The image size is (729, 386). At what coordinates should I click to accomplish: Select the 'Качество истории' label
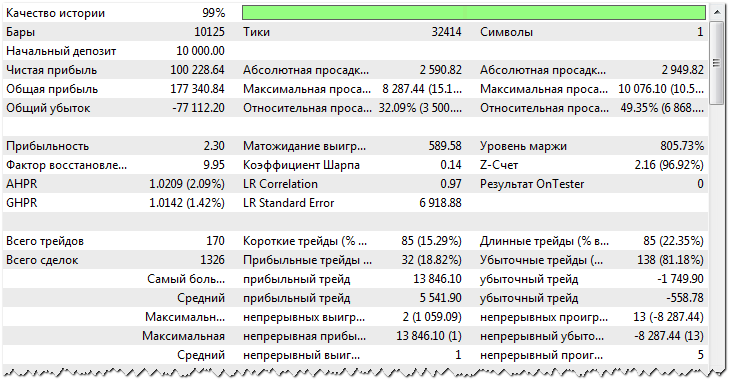55,13
